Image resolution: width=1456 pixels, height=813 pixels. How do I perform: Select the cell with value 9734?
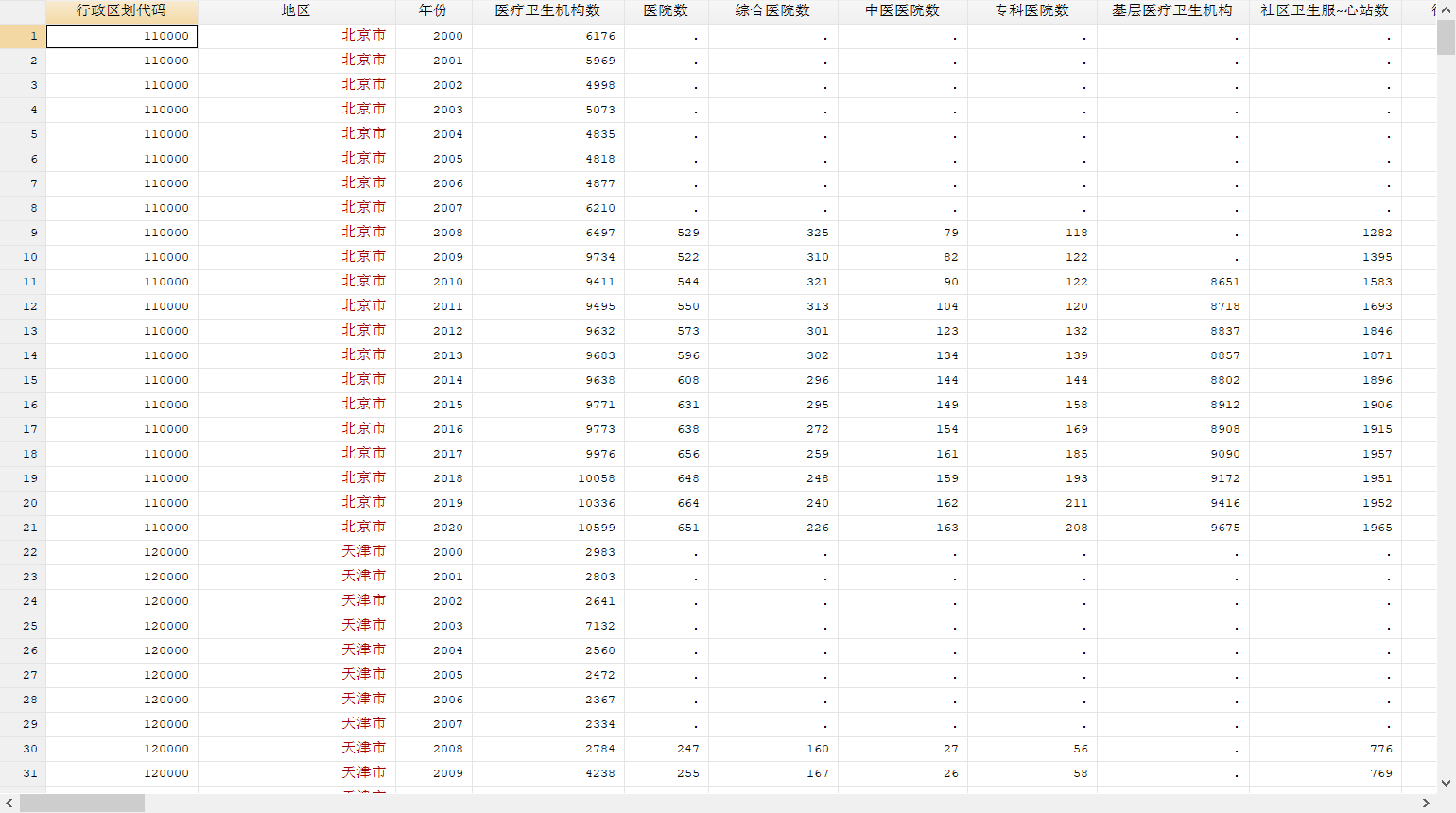click(x=548, y=257)
